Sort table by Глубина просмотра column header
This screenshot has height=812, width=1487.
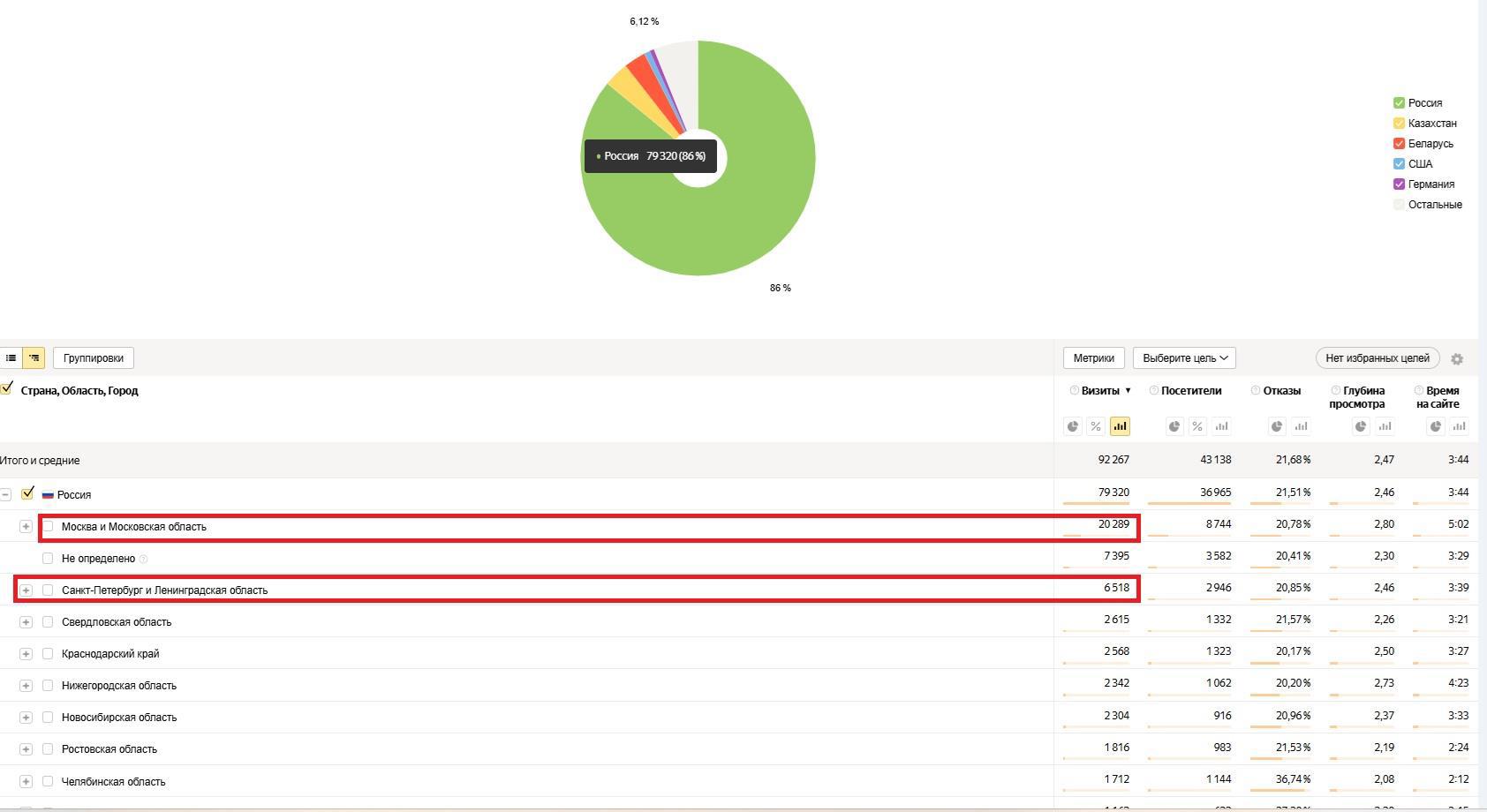tap(1357, 397)
